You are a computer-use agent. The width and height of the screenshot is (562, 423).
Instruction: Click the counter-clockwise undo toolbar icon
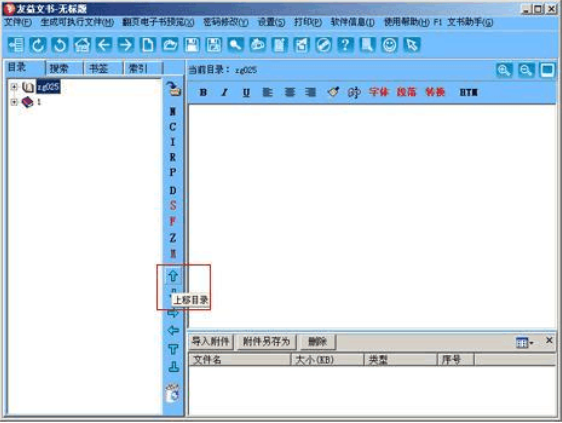[x=60, y=45]
